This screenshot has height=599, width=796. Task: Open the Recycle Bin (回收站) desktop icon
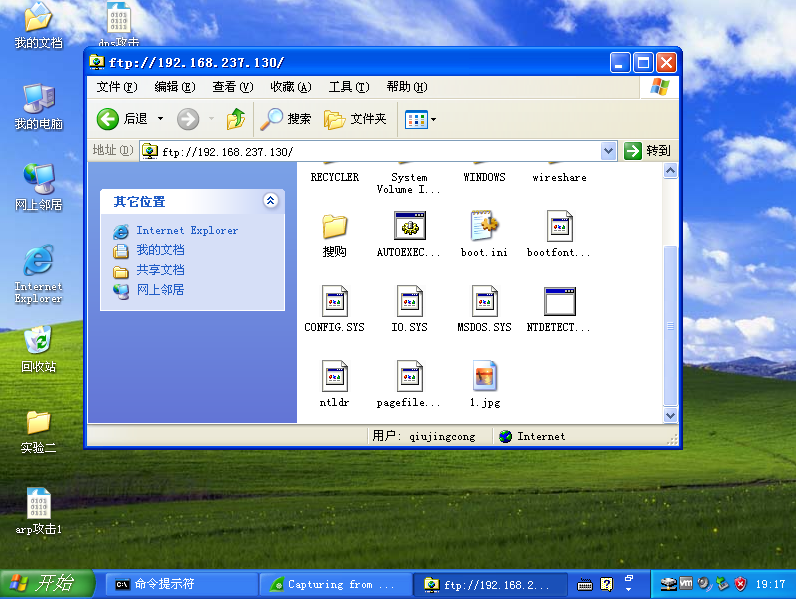pos(39,349)
